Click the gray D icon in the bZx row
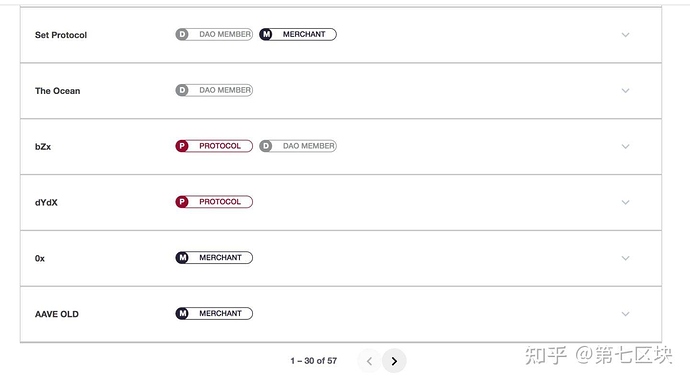The width and height of the screenshot is (690, 383). coord(266,146)
